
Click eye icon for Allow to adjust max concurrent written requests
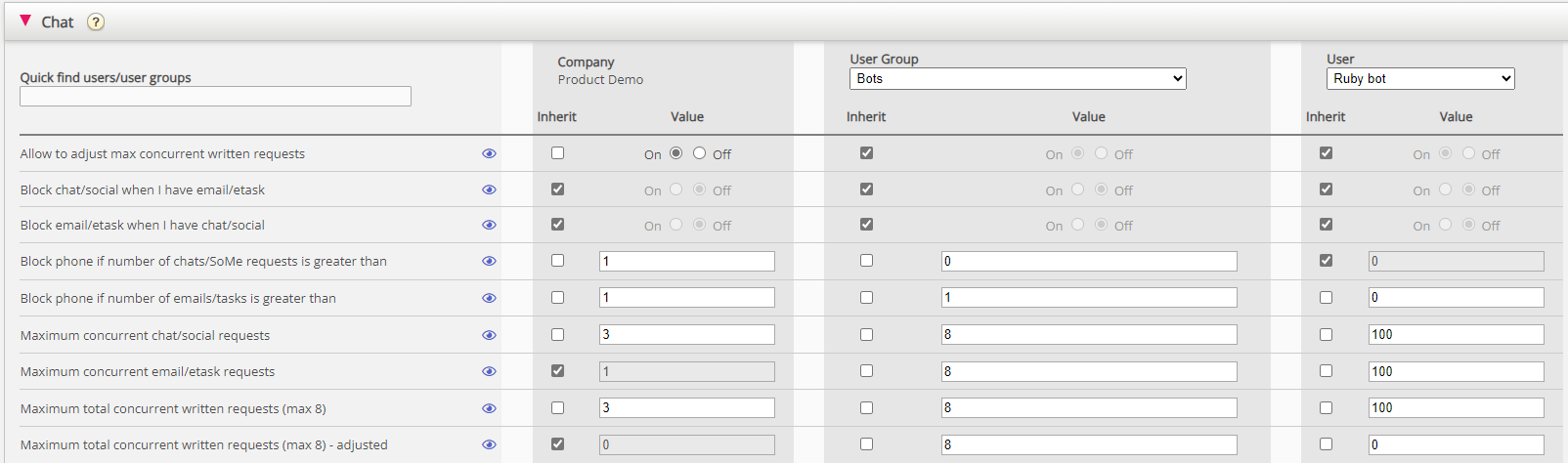(489, 153)
